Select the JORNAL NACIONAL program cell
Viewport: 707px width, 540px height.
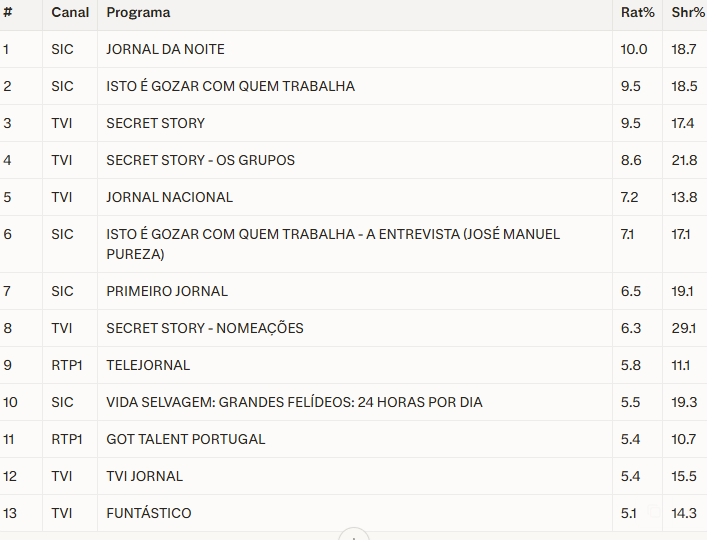(x=169, y=197)
